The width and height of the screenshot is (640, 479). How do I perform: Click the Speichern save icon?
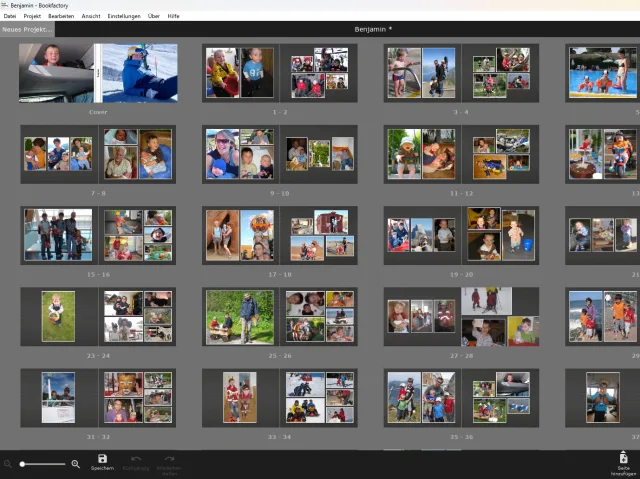pos(102,459)
